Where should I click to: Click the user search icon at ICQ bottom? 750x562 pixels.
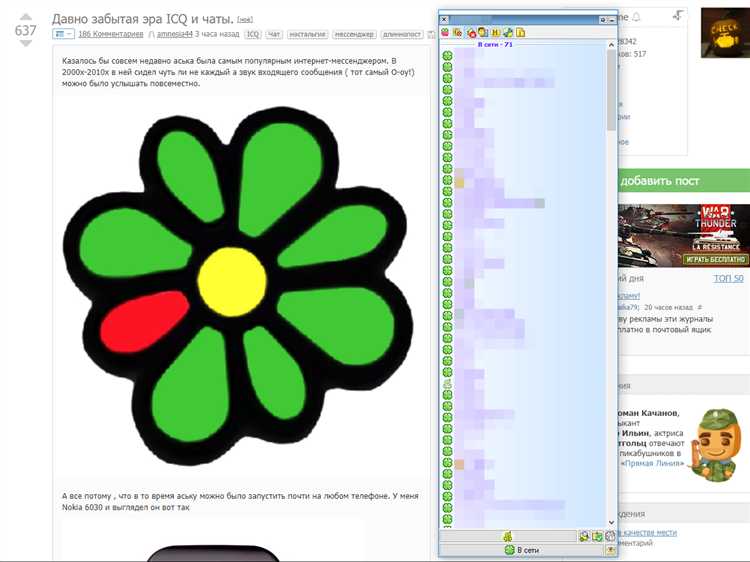(584, 536)
